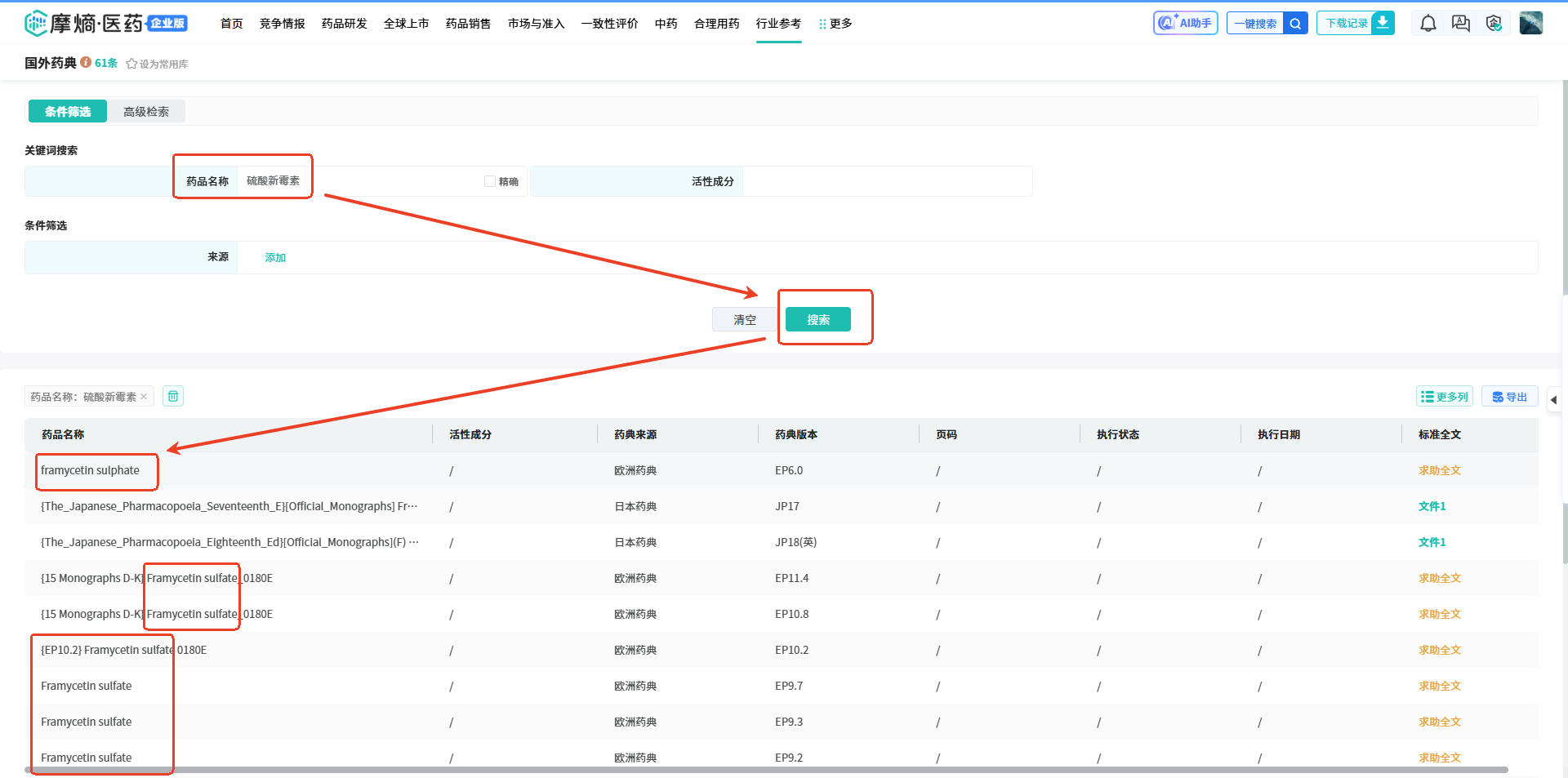Image resolution: width=1568 pixels, height=778 pixels.
Task: Click the translate language icon
Action: click(x=1460, y=24)
